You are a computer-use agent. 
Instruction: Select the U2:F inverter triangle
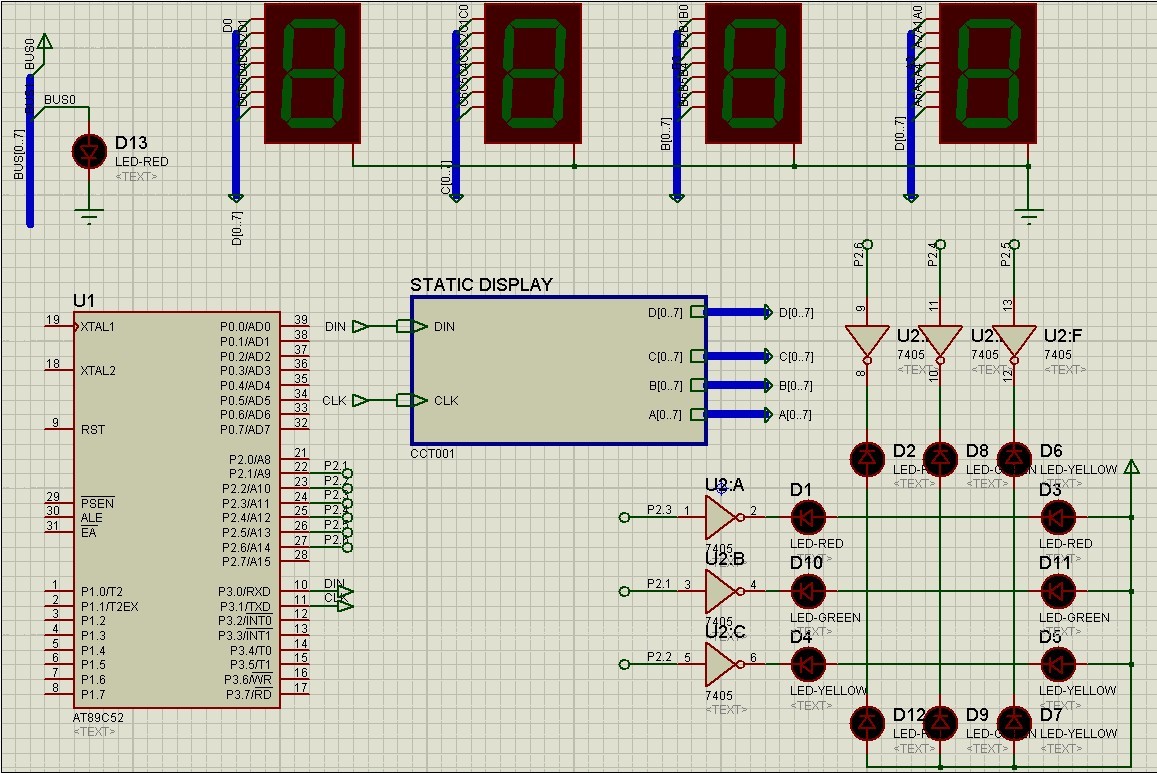tap(1014, 340)
